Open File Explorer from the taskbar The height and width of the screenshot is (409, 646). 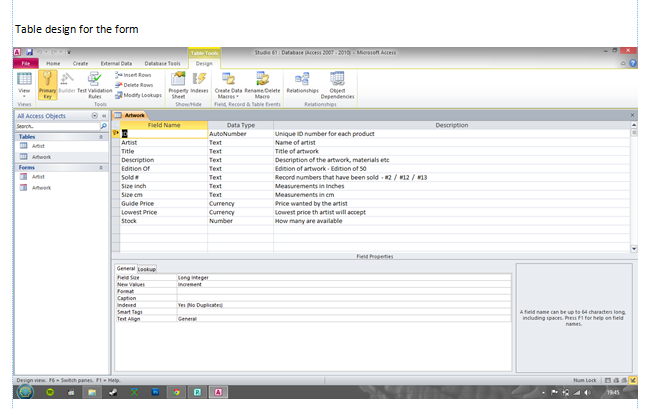92,392
